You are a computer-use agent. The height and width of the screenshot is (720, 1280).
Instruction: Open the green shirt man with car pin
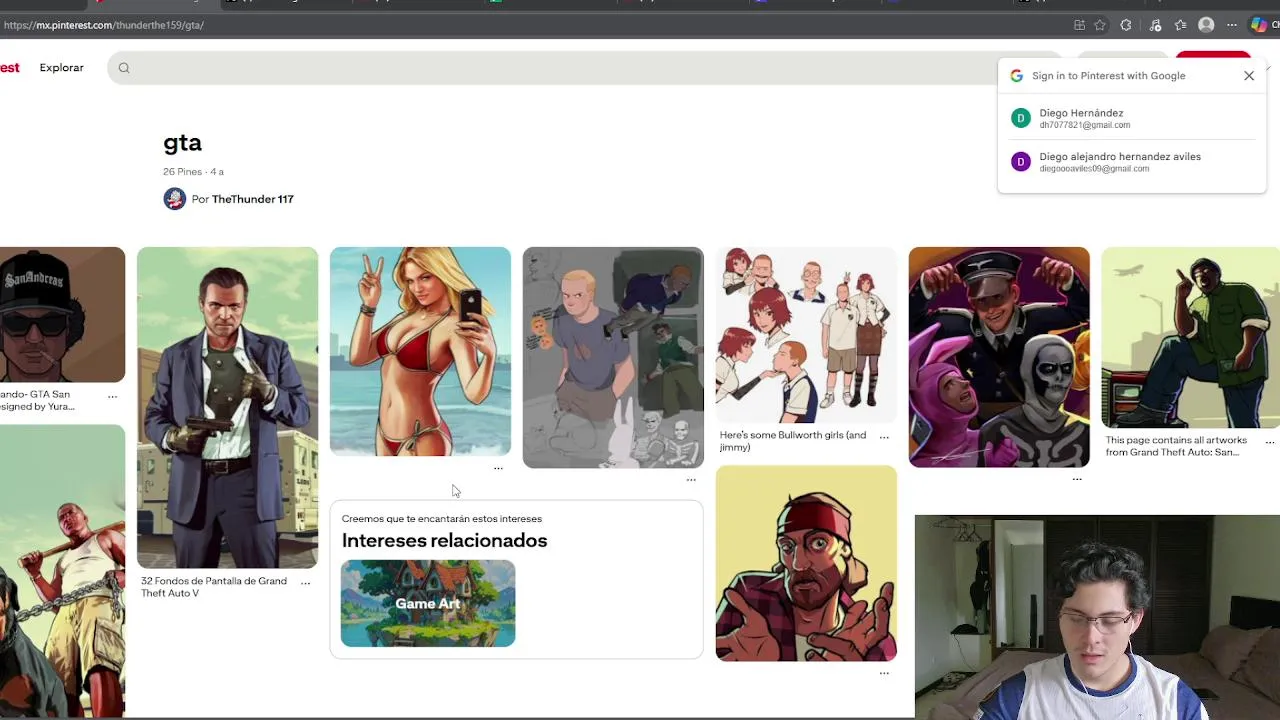pyautogui.click(x=1190, y=337)
